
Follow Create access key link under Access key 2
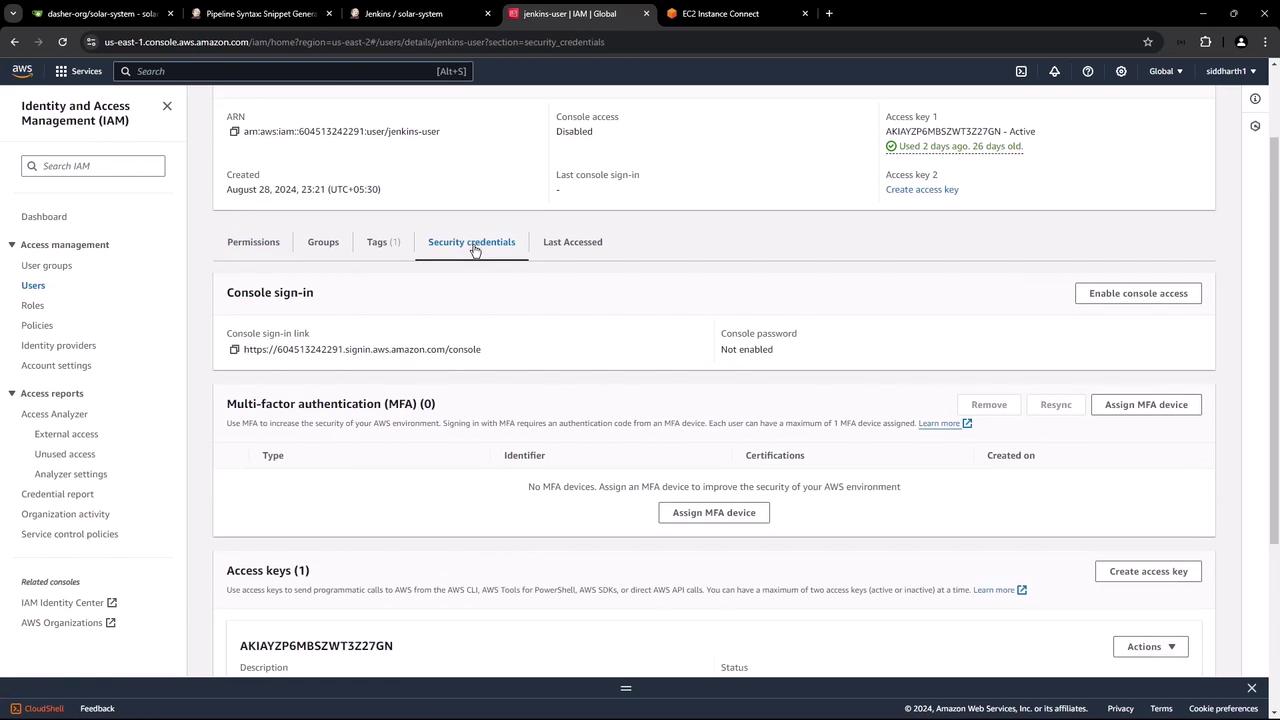(x=922, y=190)
